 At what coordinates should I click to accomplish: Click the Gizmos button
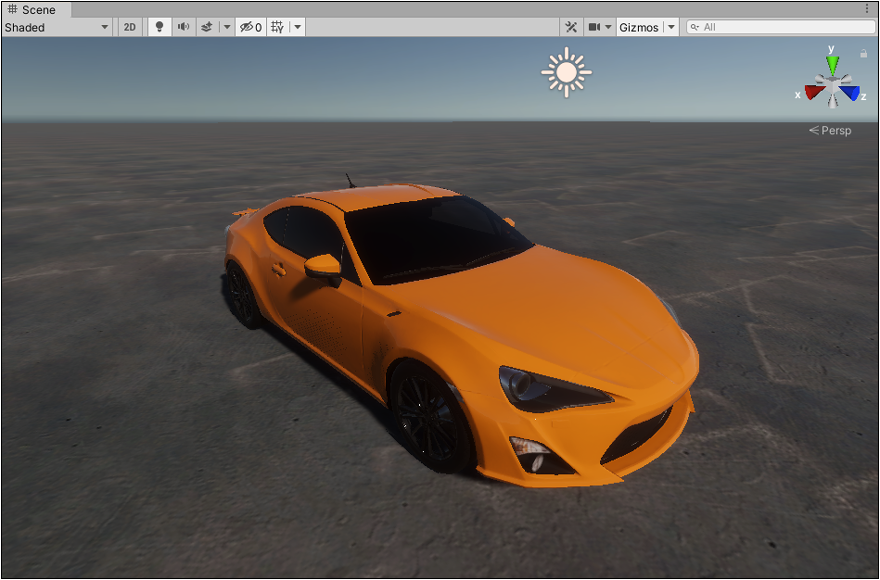(x=638, y=27)
